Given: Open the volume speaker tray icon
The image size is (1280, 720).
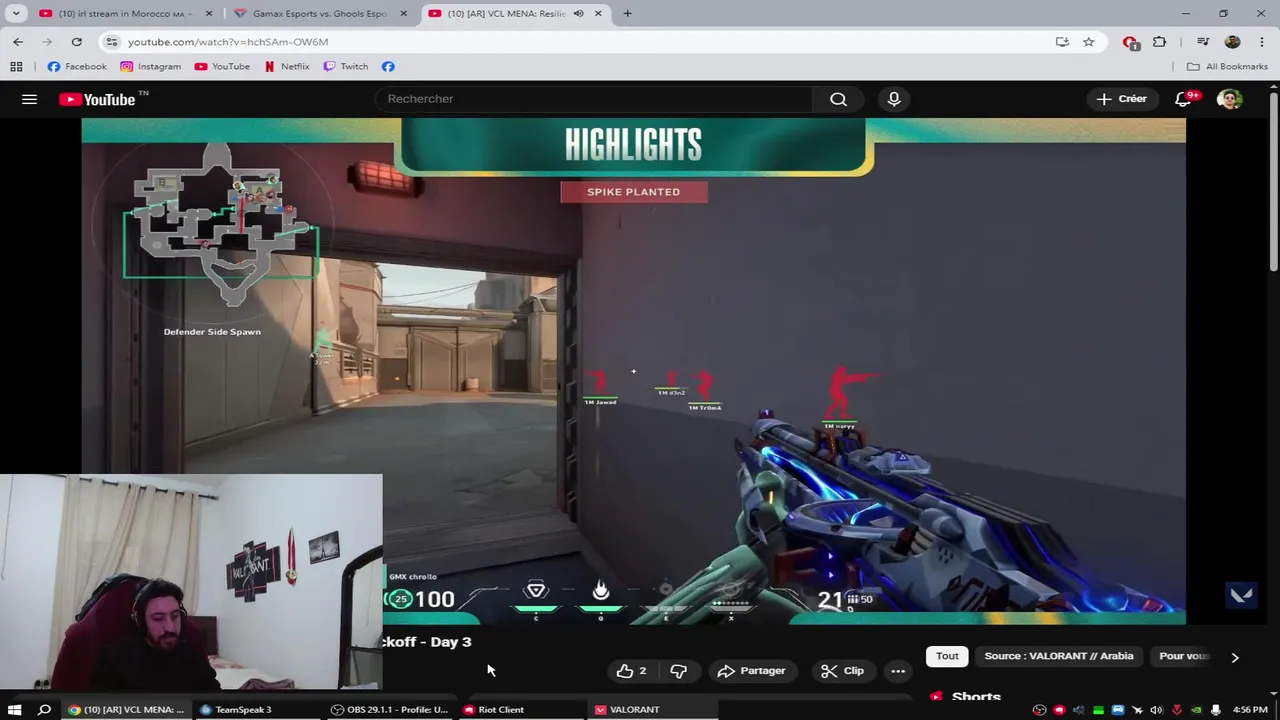Looking at the screenshot, I should [1156, 710].
